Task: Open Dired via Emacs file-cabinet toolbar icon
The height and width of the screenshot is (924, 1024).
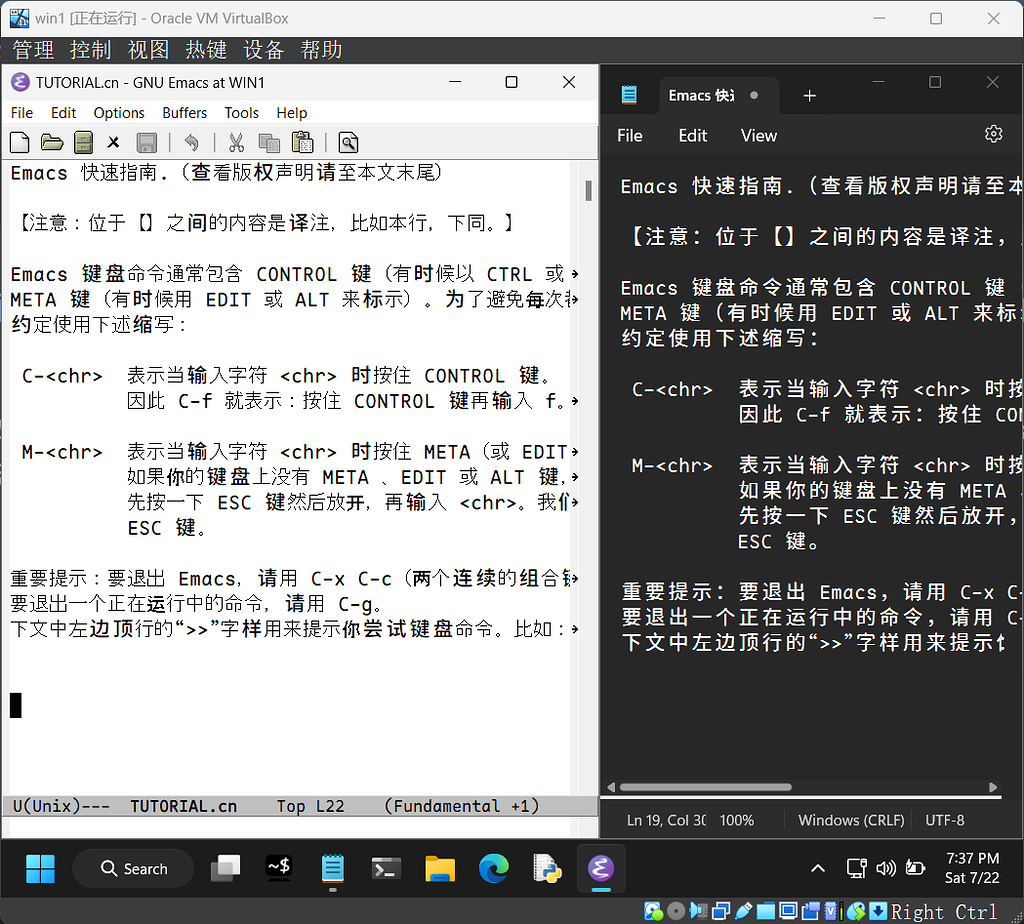Action: click(x=84, y=142)
